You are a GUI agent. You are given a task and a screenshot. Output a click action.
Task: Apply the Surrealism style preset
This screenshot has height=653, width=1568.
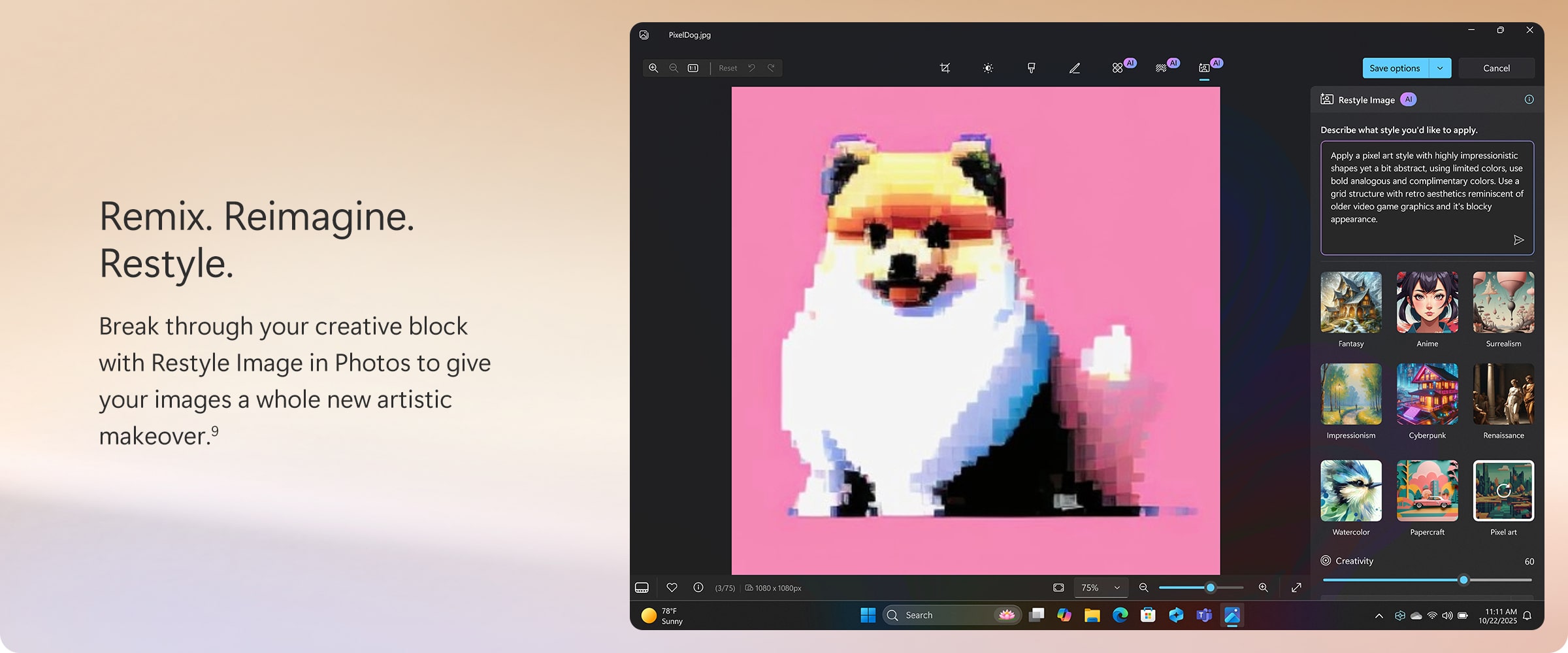pos(1503,303)
